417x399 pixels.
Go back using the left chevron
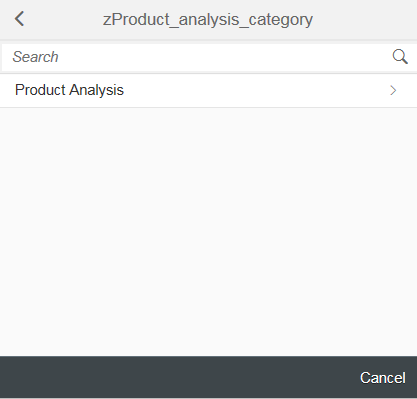(19, 19)
